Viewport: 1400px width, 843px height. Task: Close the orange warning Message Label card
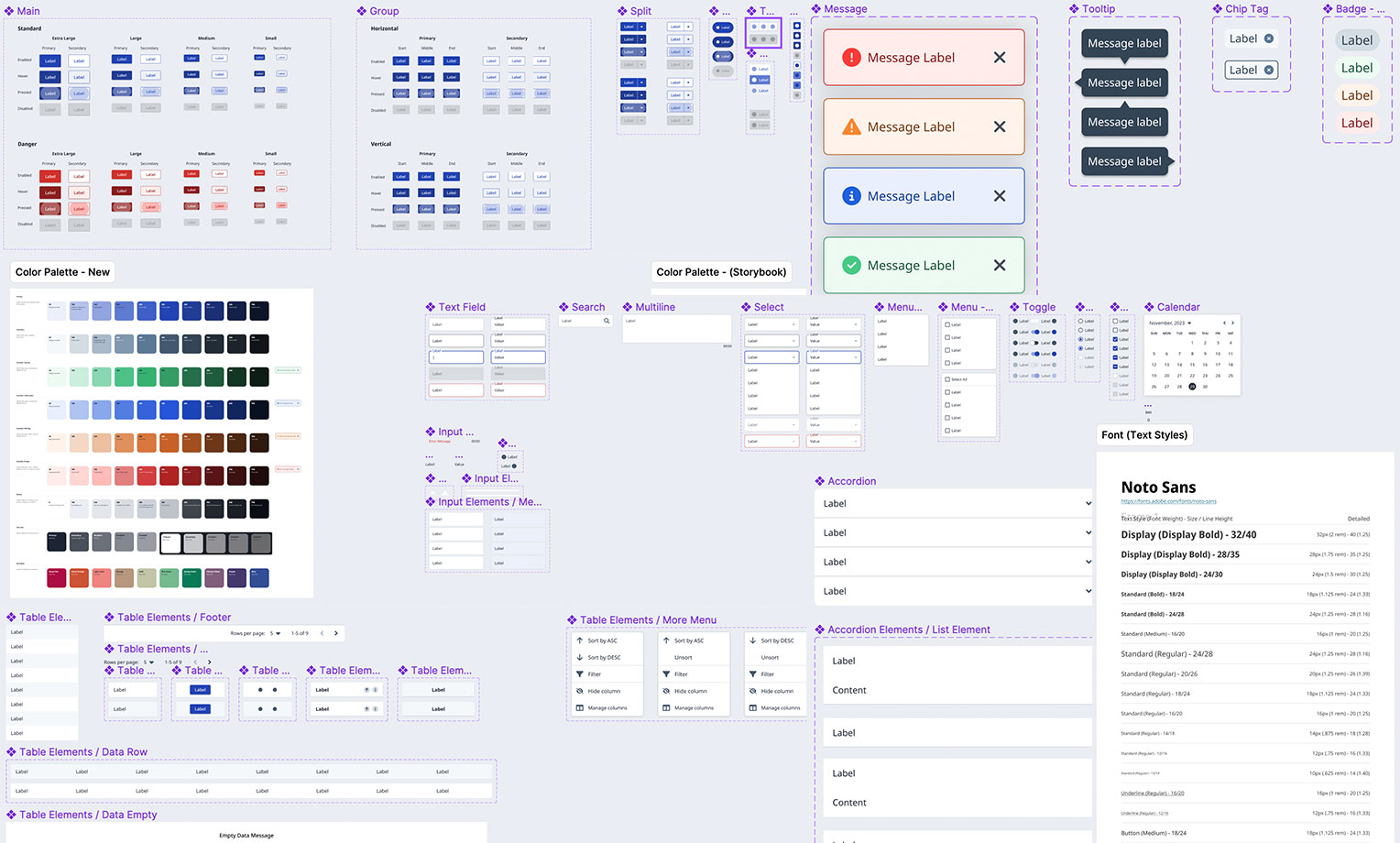[1000, 127]
